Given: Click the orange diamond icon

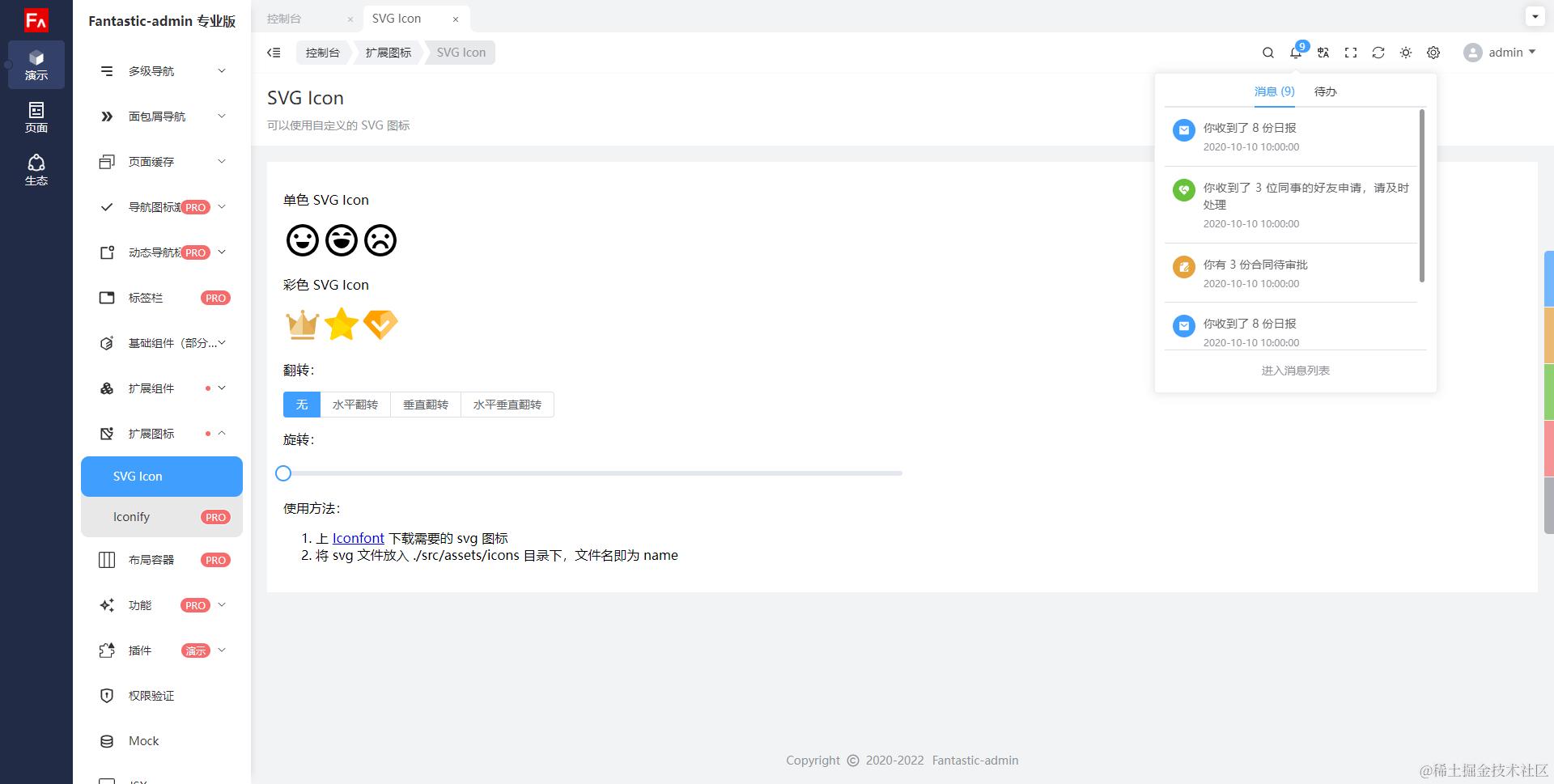Looking at the screenshot, I should point(380,324).
